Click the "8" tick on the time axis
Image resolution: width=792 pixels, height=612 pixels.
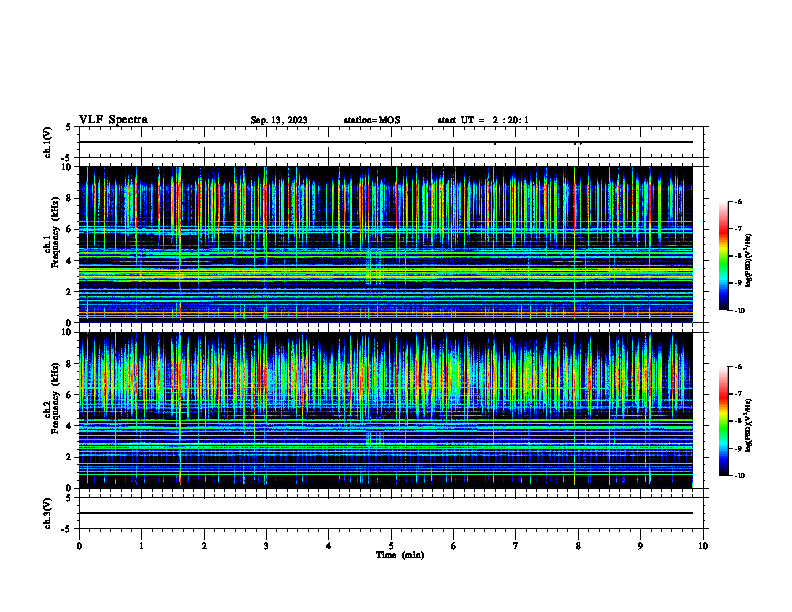[578, 546]
